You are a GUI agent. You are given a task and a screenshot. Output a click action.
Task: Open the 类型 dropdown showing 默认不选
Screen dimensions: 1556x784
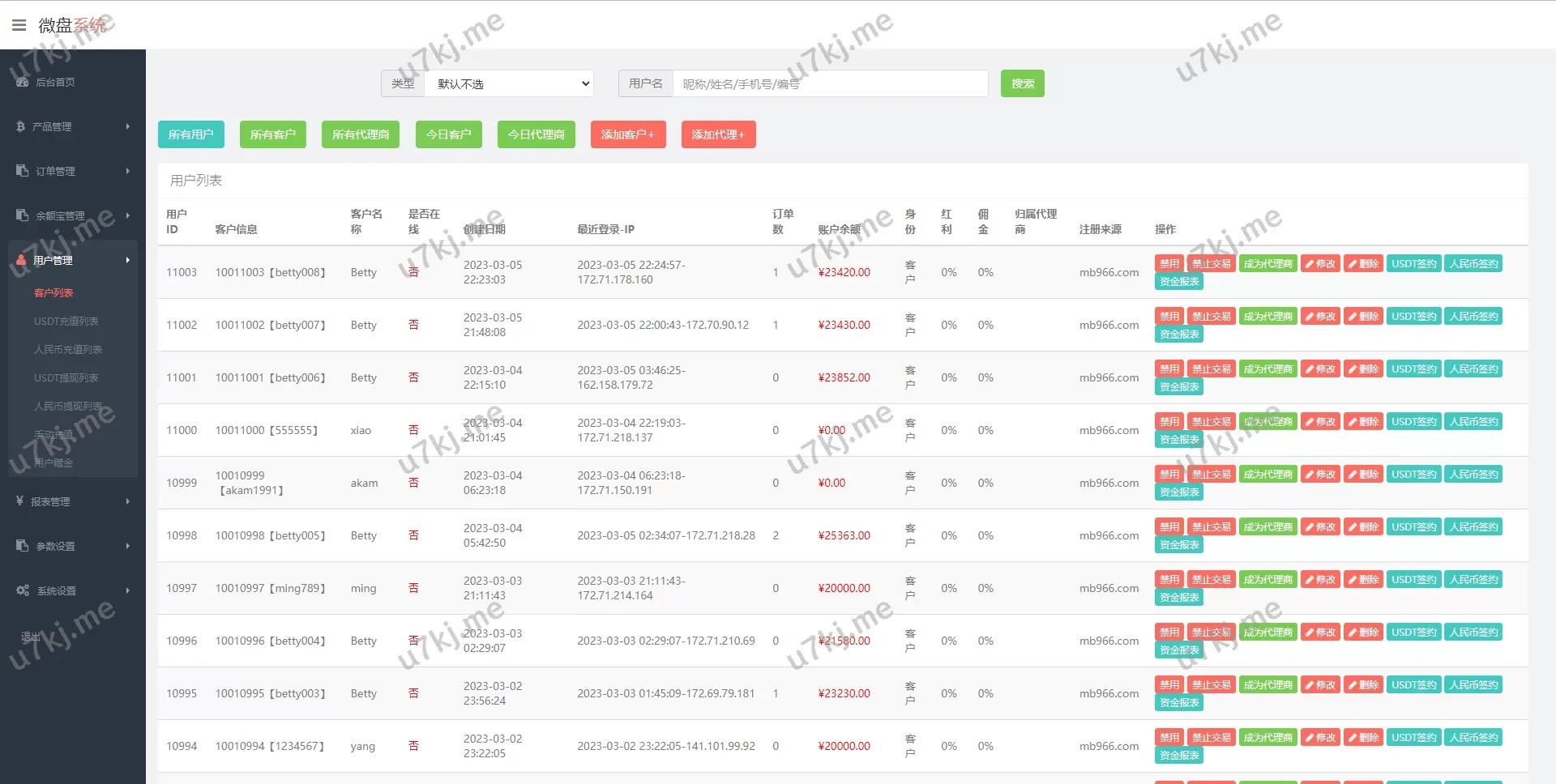pyautogui.click(x=509, y=83)
